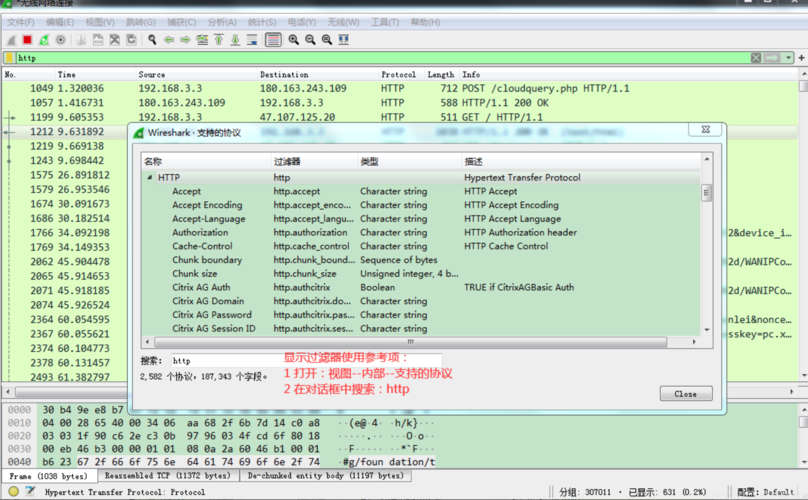The image size is (808, 500).
Task: Open the 视图(V) menu
Action: tap(100, 22)
